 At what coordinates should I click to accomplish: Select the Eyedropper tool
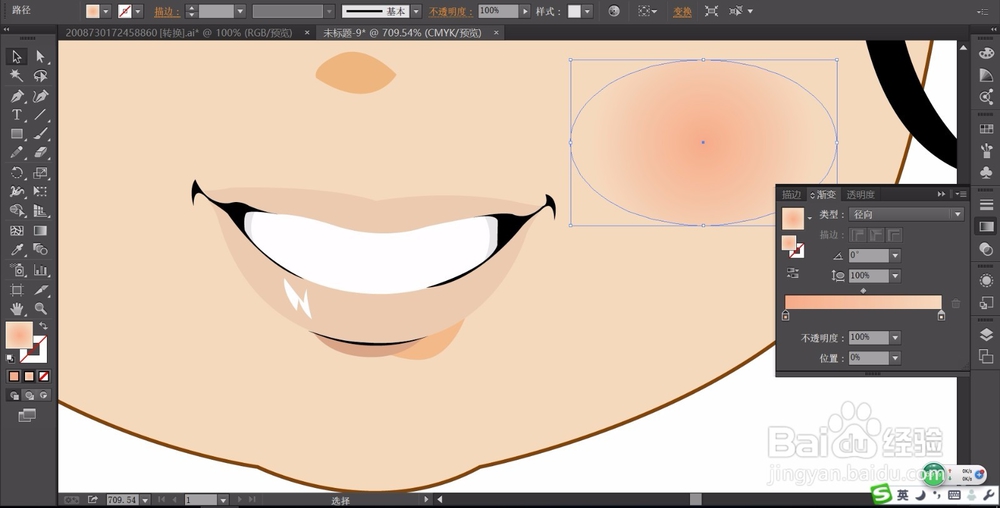tap(17, 250)
